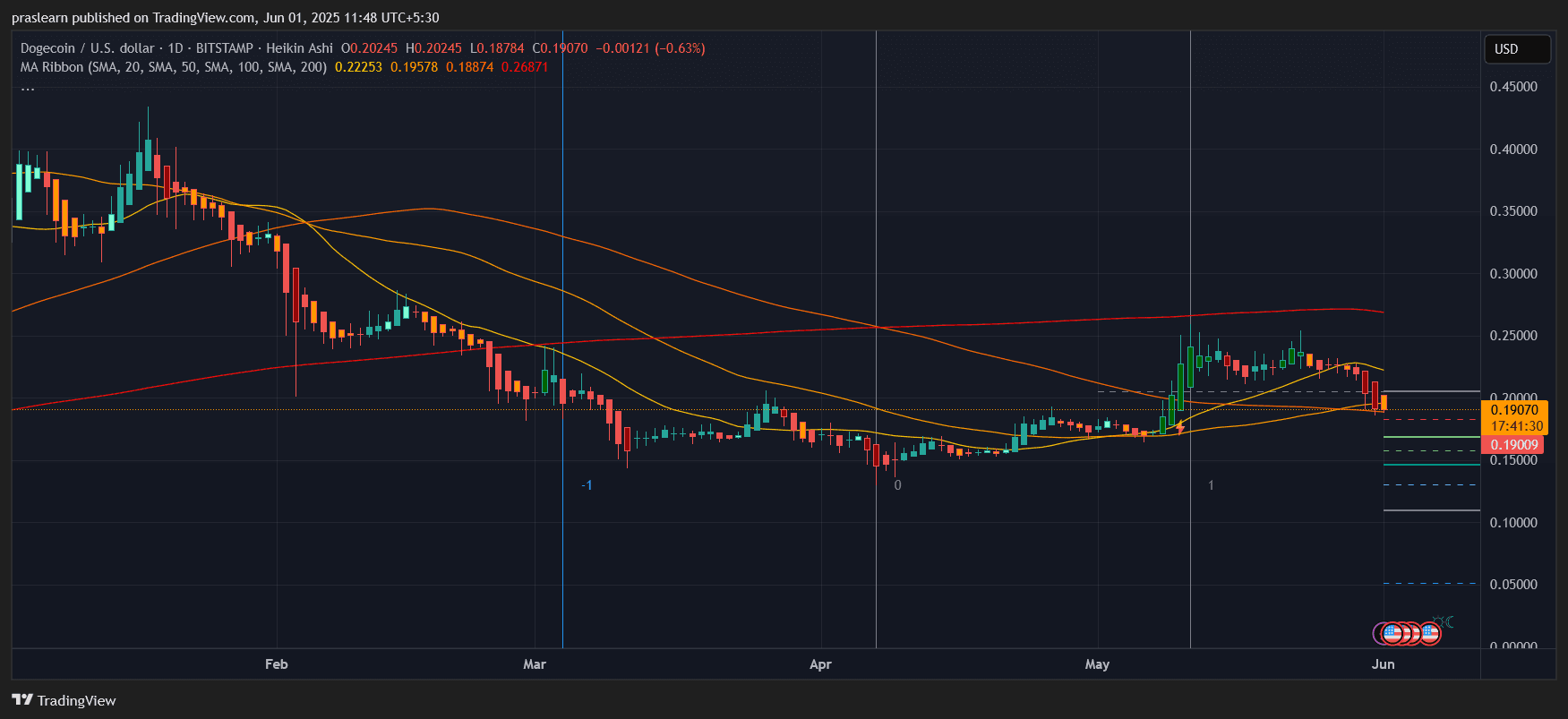1568x719 pixels.
Task: Click the sun and moon session icon
Action: point(1443,621)
